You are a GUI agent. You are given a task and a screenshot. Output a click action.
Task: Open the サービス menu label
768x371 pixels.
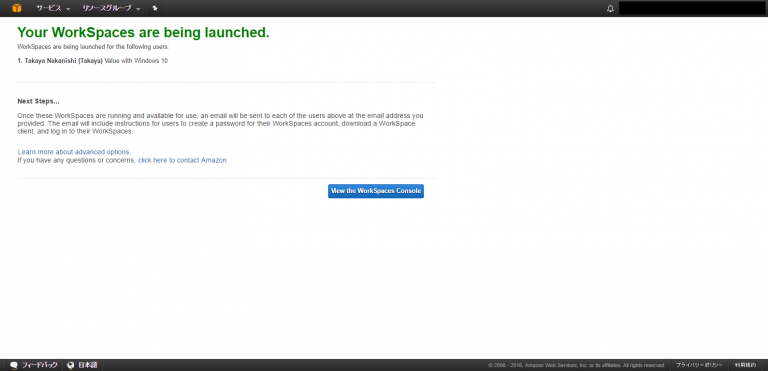[x=48, y=8]
